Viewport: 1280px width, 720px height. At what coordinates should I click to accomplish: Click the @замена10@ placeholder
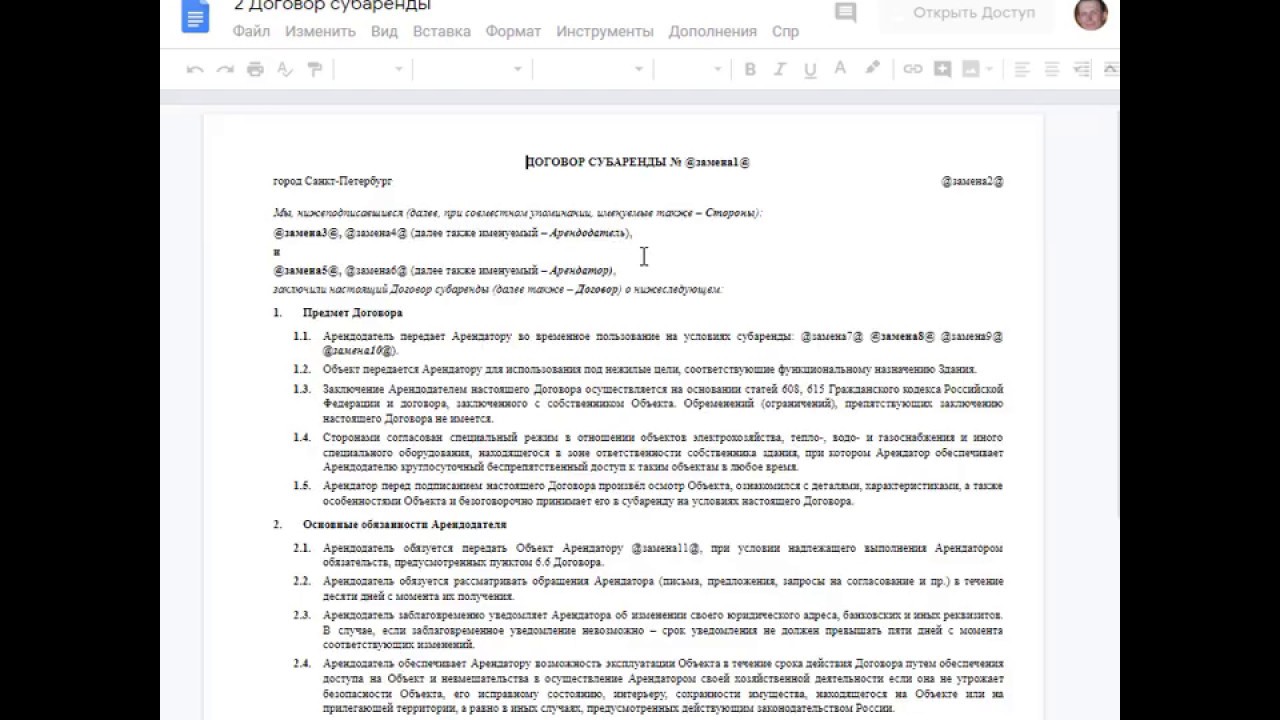point(360,351)
